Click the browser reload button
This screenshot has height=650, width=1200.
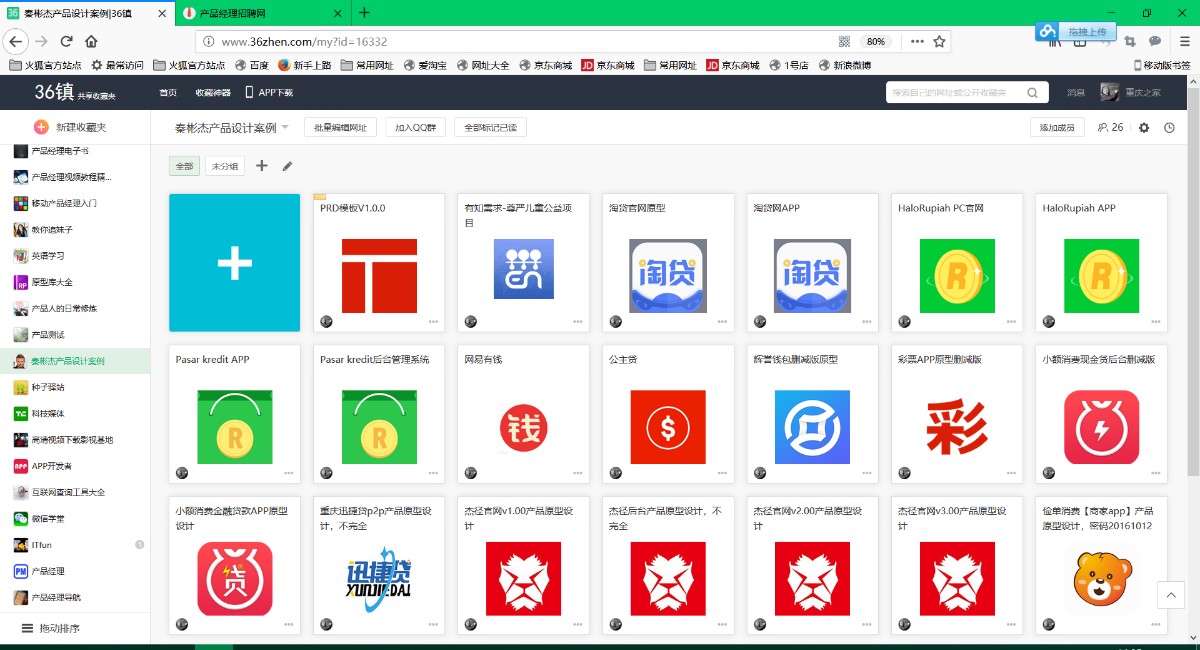coord(67,41)
